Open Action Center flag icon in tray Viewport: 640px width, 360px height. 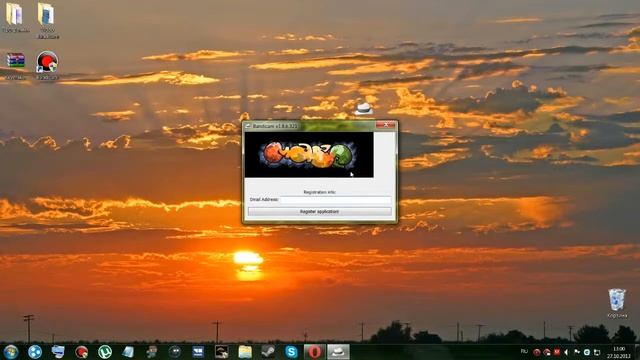pos(577,352)
